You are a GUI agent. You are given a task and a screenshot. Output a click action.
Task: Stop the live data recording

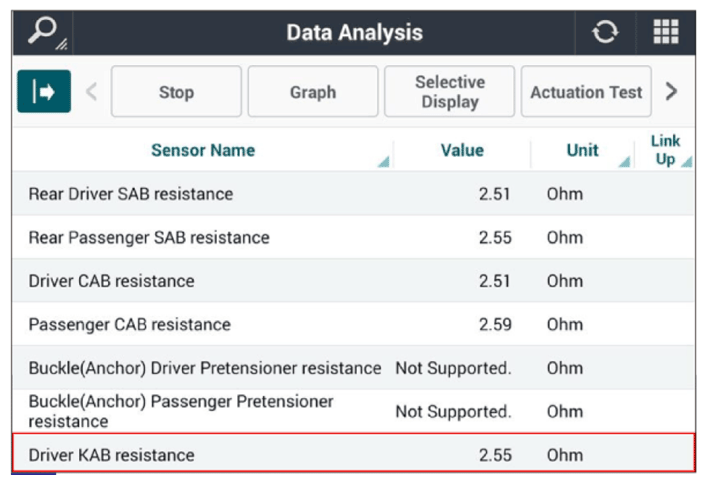tap(176, 92)
